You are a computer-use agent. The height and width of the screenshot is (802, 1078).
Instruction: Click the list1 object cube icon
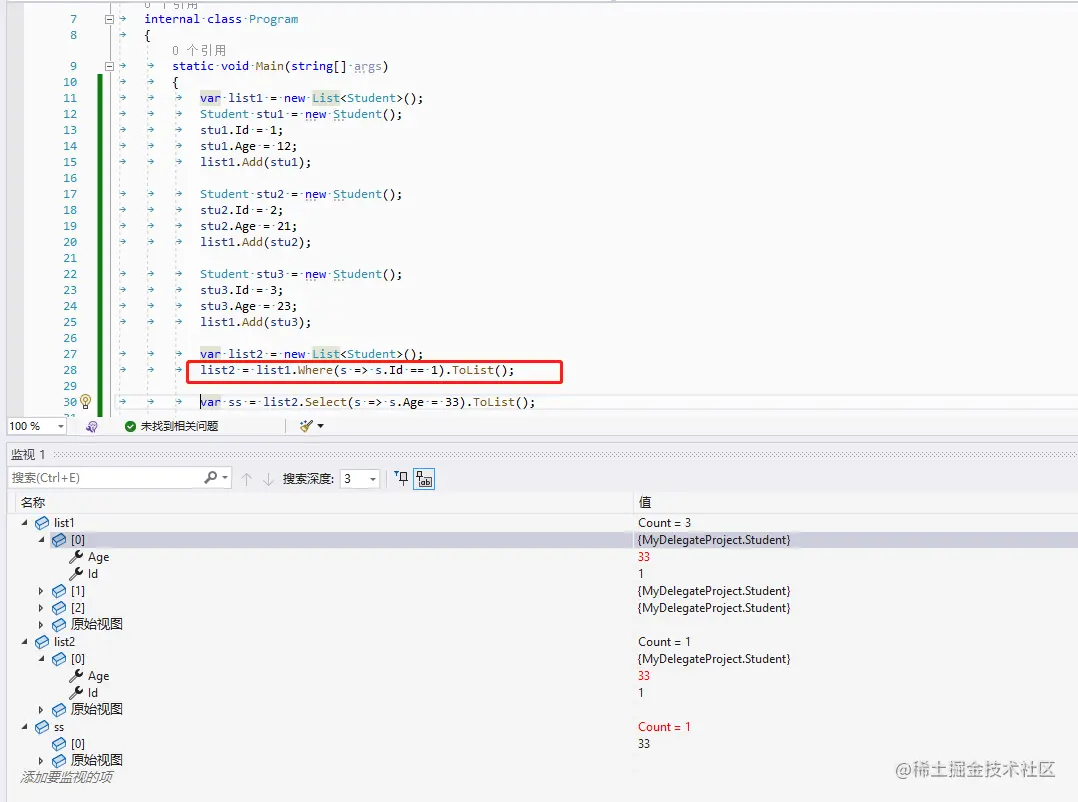point(42,523)
